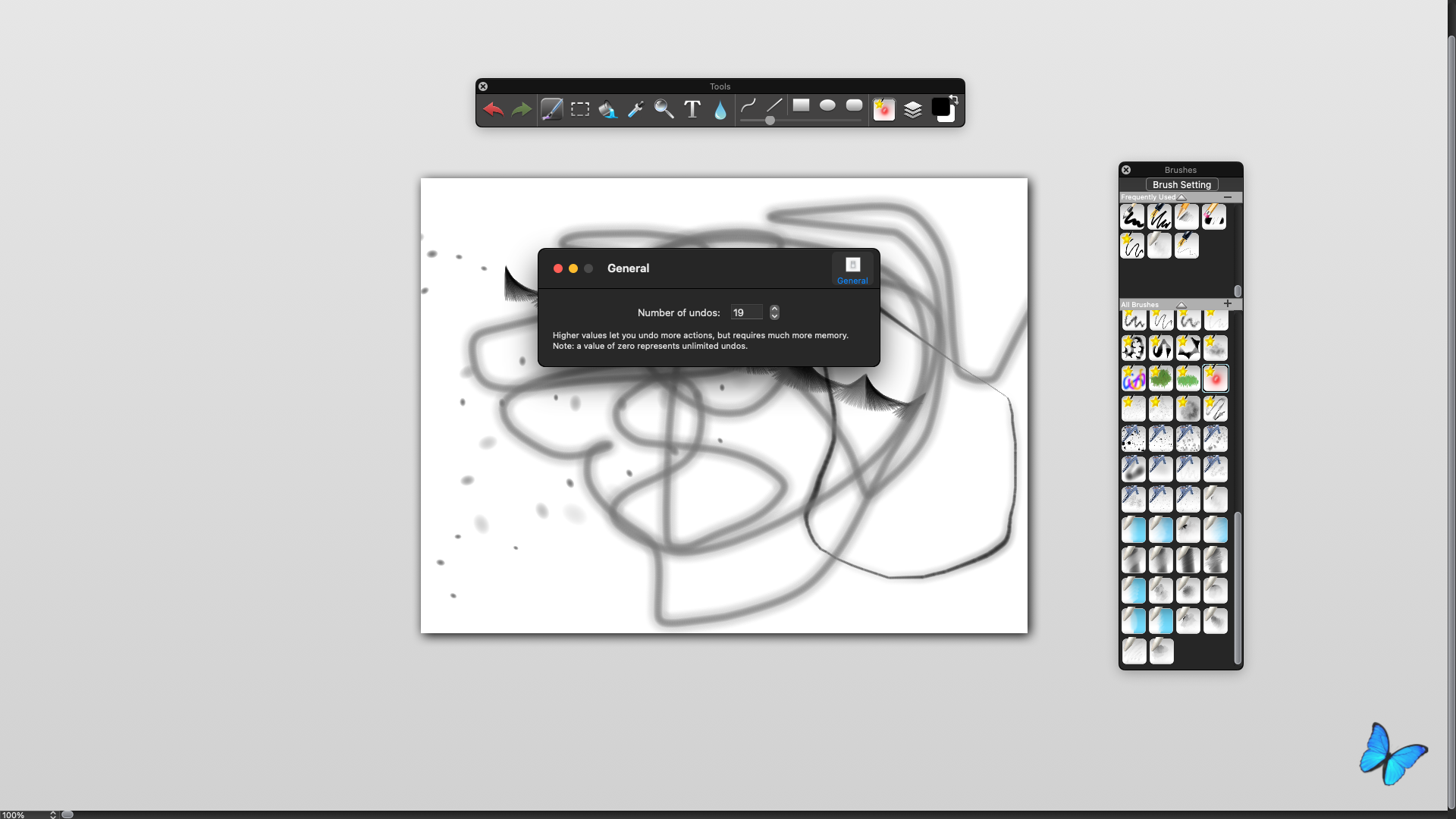The height and width of the screenshot is (819, 1456).
Task: Choose the ellipse shape mode
Action: pyautogui.click(x=827, y=105)
